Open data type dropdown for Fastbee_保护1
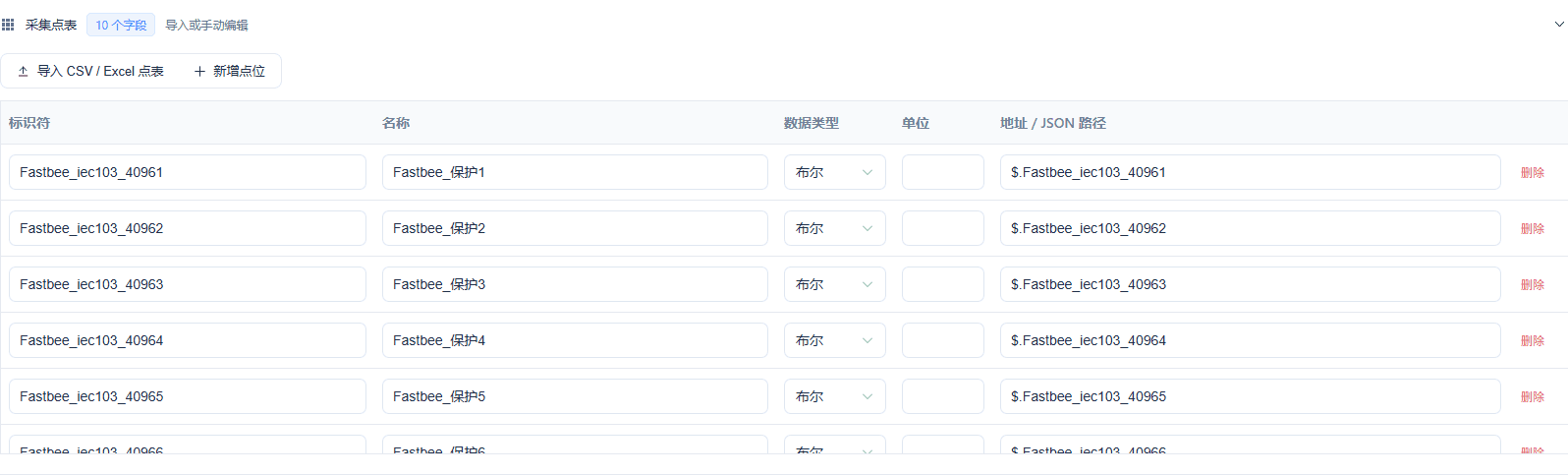 [x=835, y=172]
